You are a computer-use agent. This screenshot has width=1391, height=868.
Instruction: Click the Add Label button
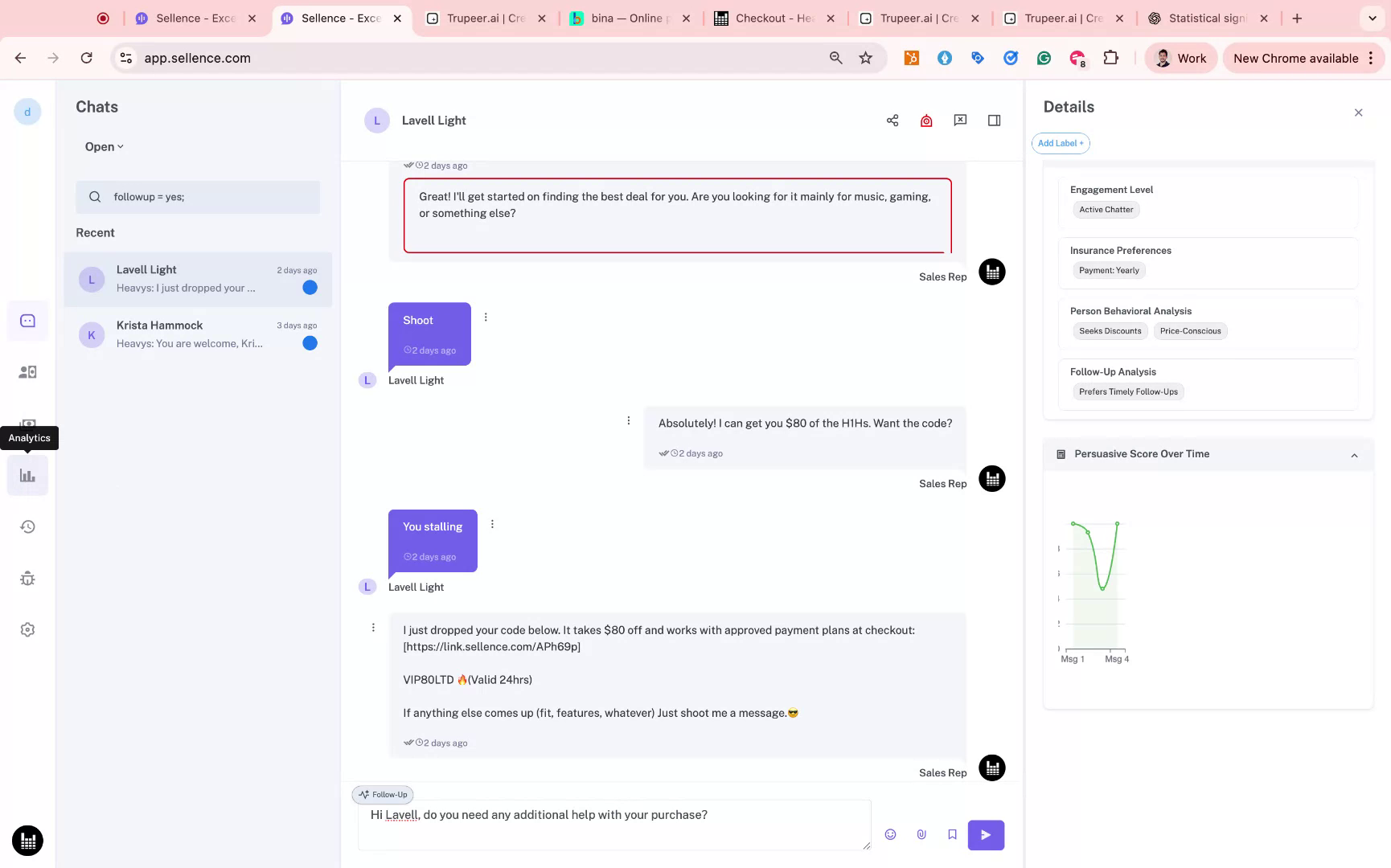coord(1060,143)
